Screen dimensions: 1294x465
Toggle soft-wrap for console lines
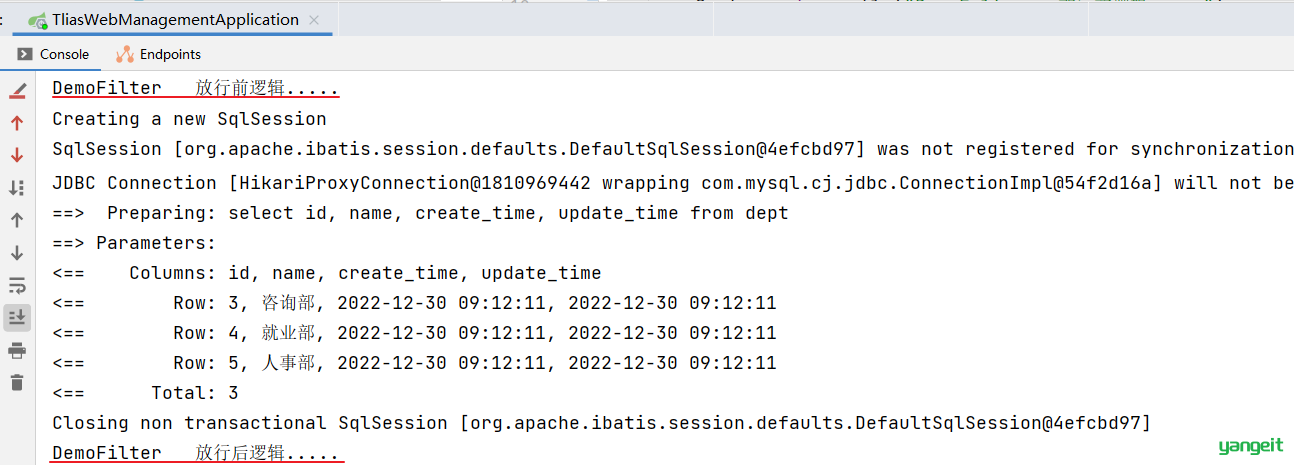click(17, 285)
